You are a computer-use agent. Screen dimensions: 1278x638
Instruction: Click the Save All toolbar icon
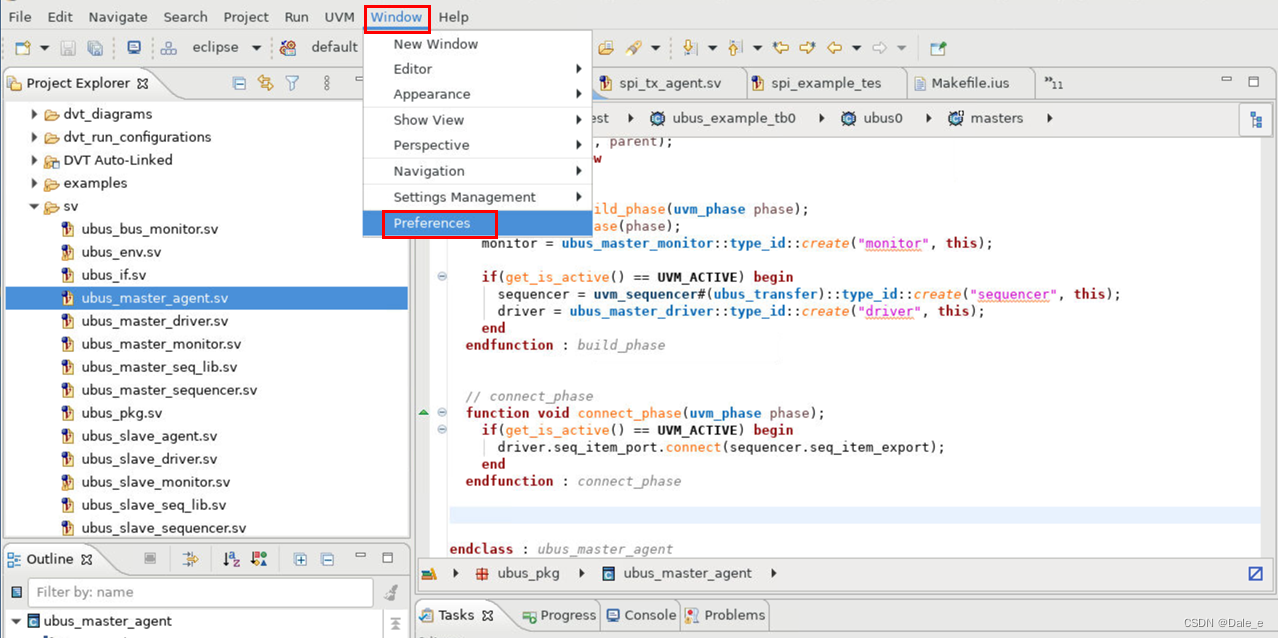[95, 48]
